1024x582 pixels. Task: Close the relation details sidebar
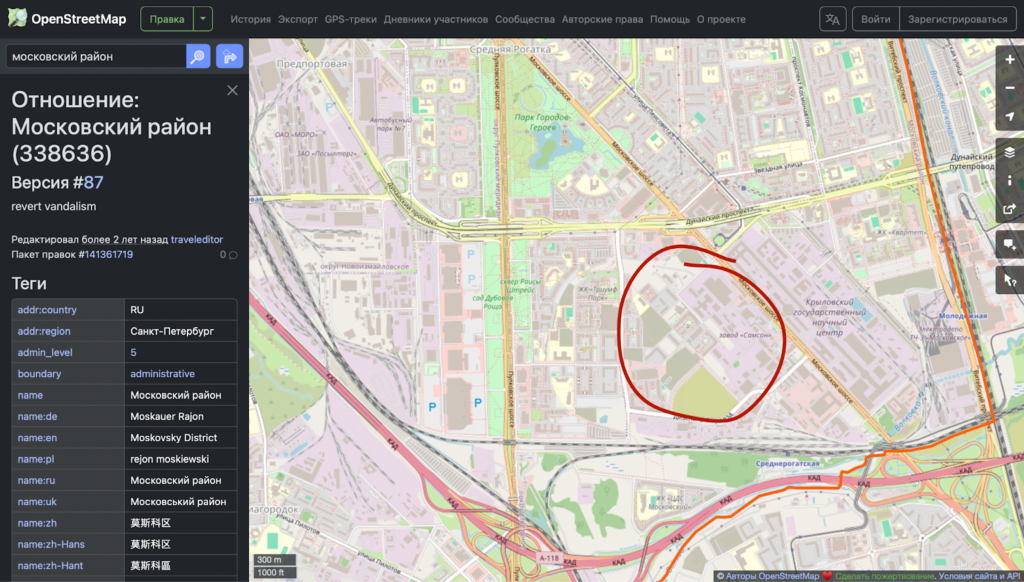232,91
